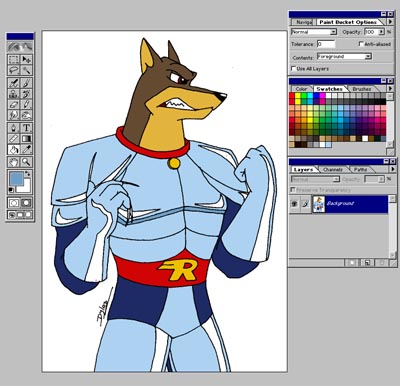
Task: Select the Blur tool
Action: click(14, 115)
